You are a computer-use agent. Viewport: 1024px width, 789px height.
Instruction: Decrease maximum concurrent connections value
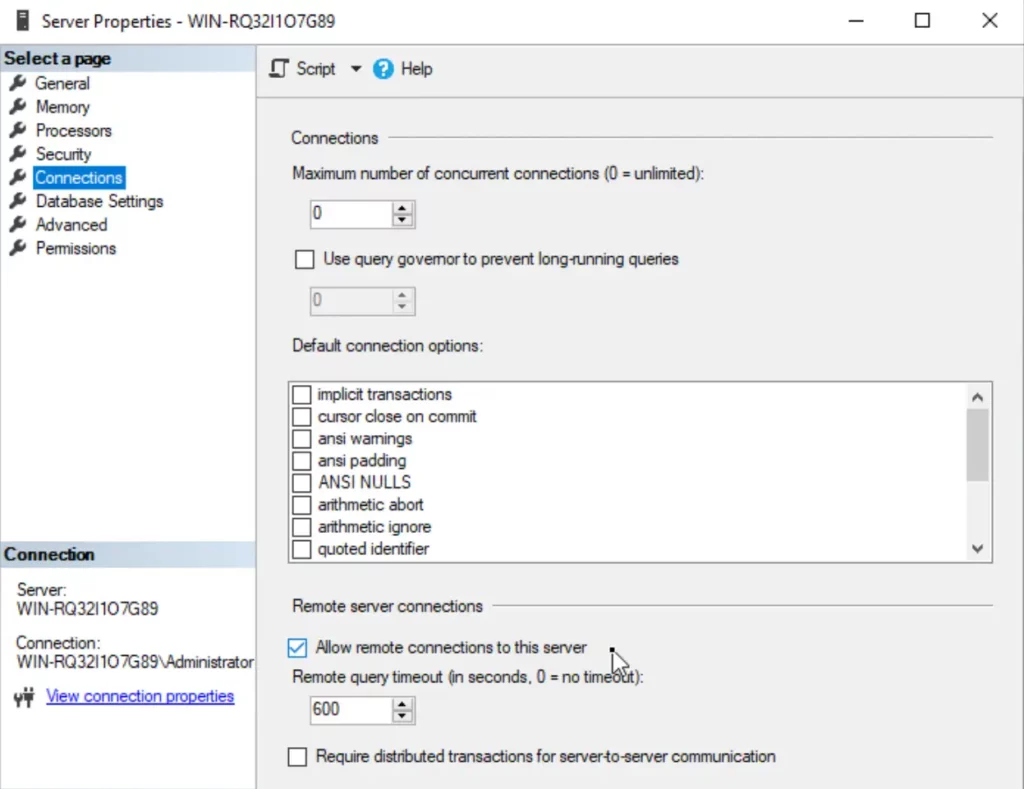point(402,220)
